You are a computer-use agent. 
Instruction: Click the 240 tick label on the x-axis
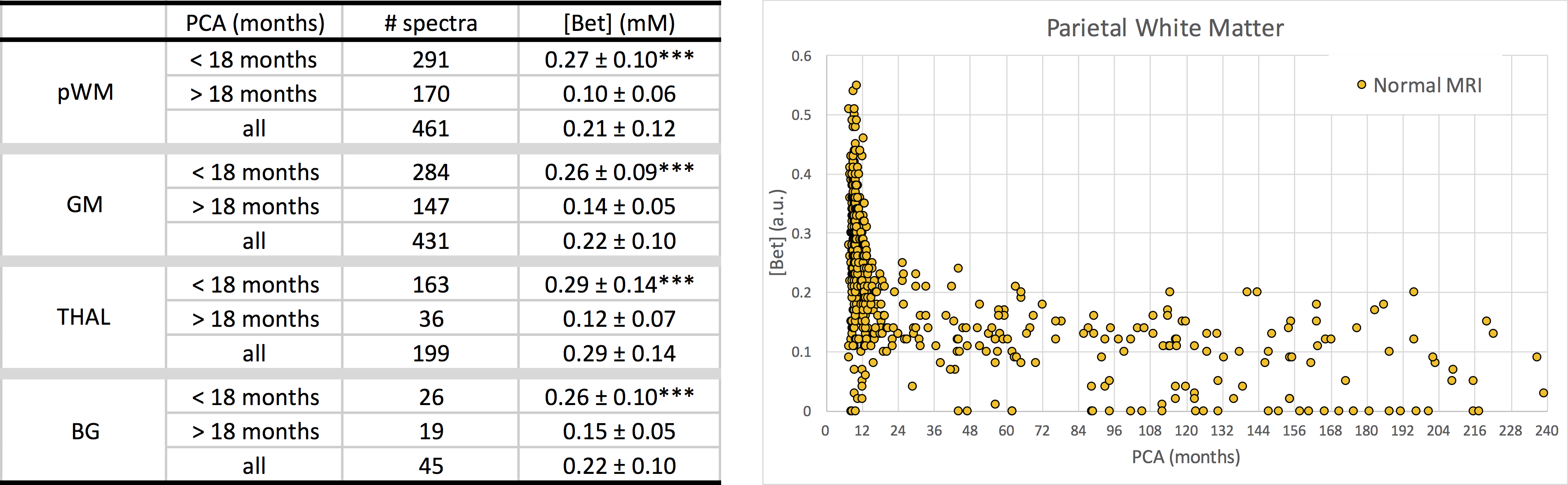pyautogui.click(x=1547, y=431)
